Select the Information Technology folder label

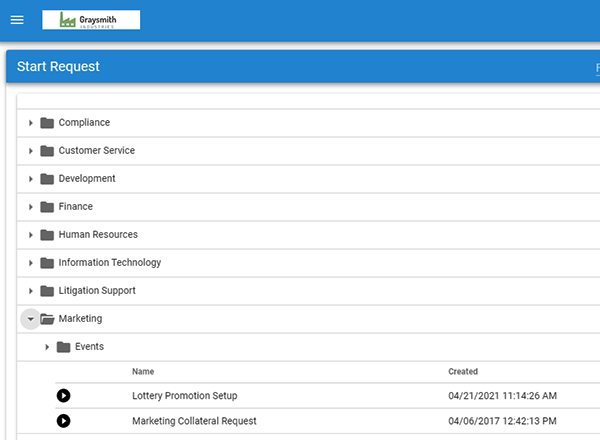point(109,263)
